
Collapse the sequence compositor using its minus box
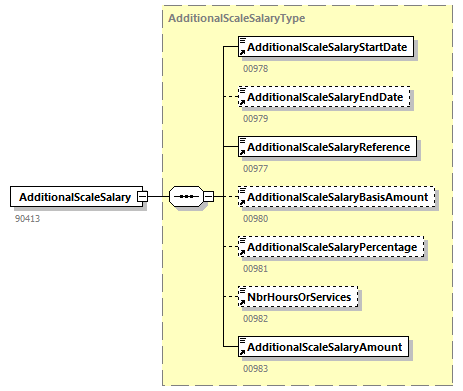coord(209,196)
